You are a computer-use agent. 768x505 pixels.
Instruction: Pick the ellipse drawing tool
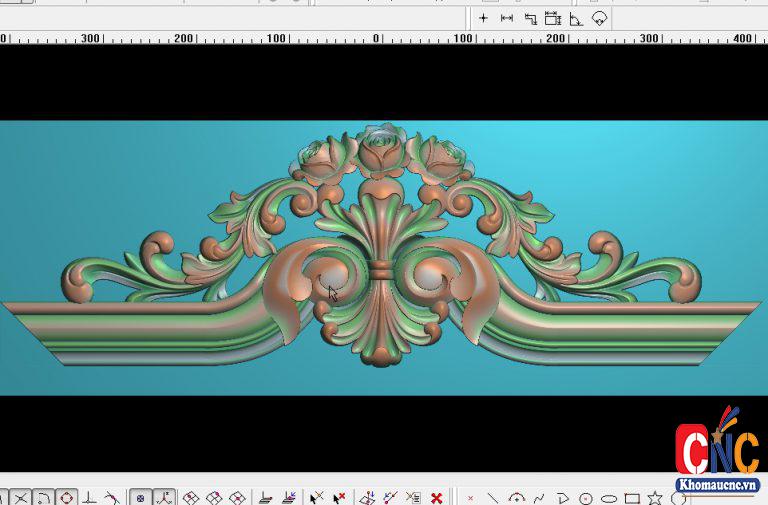click(609, 497)
